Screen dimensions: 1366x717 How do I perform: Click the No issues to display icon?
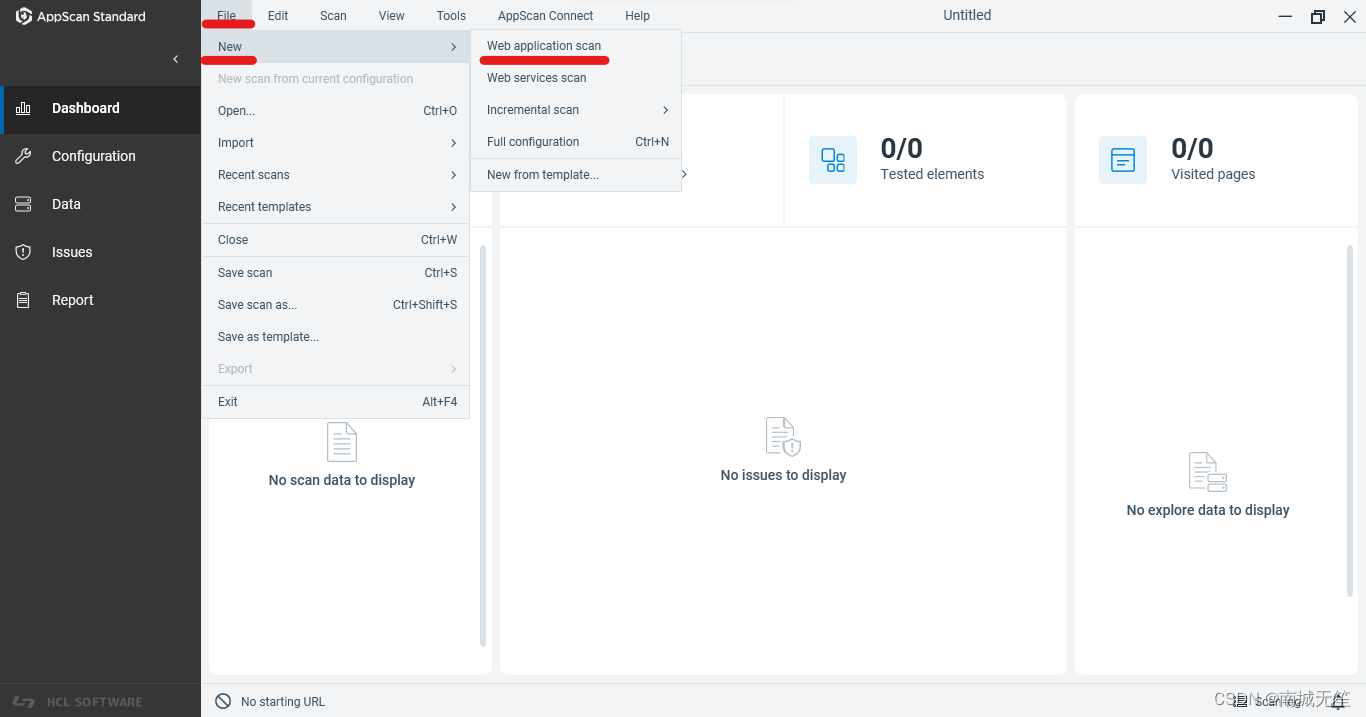pos(783,437)
